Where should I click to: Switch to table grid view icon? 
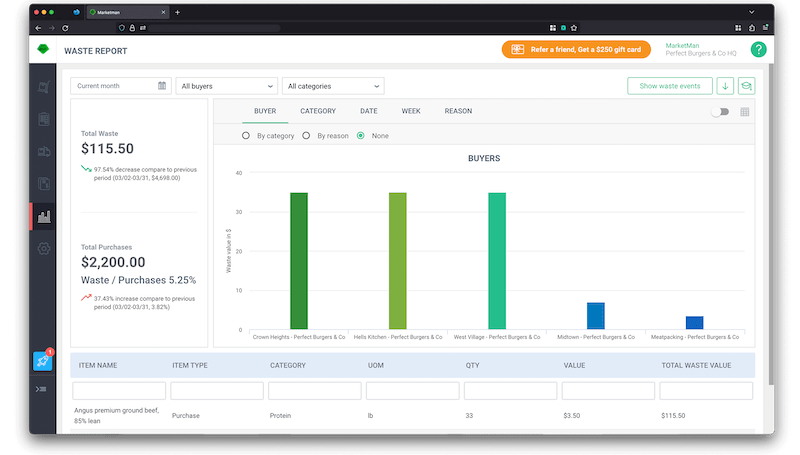pos(744,112)
